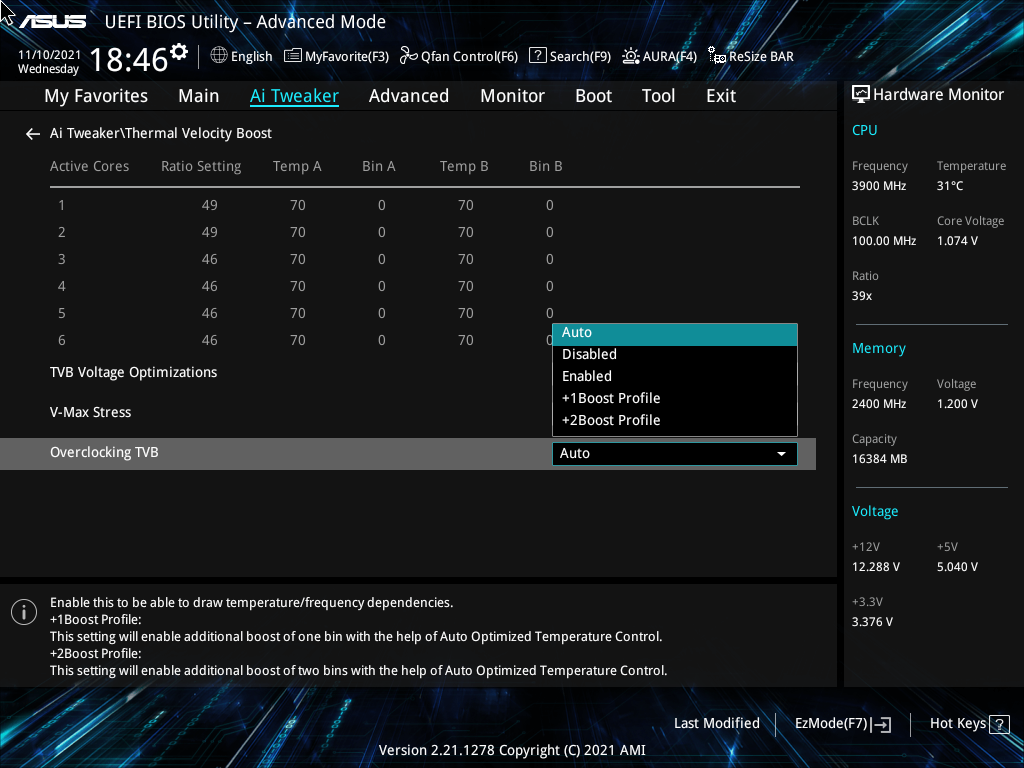This screenshot has height=768, width=1024.
Task: Click the Temp B column header
Action: click(x=464, y=167)
